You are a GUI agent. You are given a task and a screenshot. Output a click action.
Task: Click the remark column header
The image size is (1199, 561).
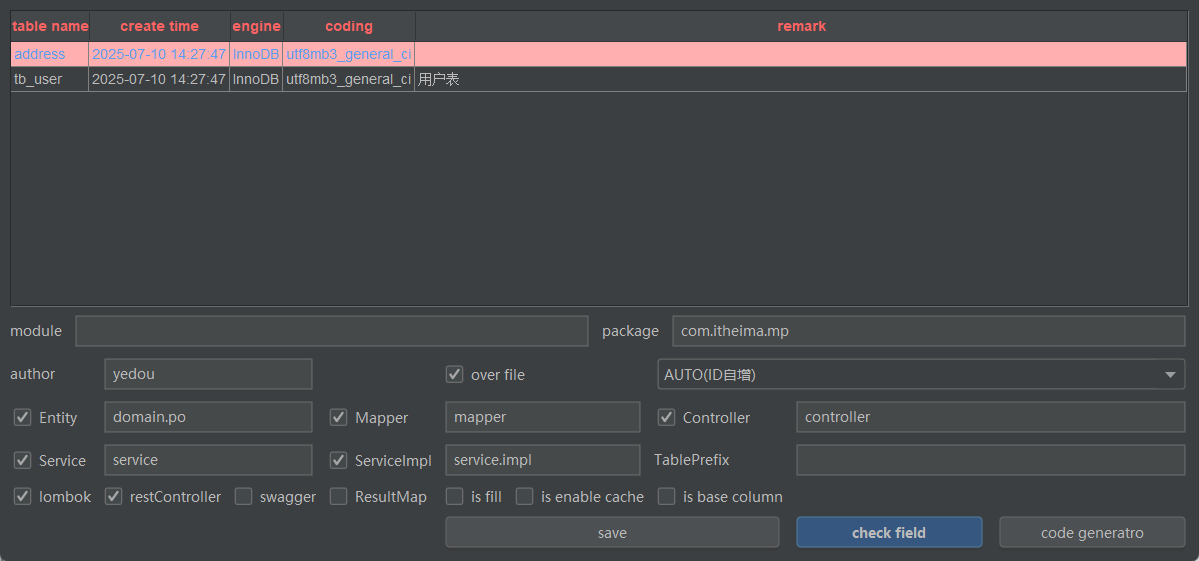click(x=801, y=27)
